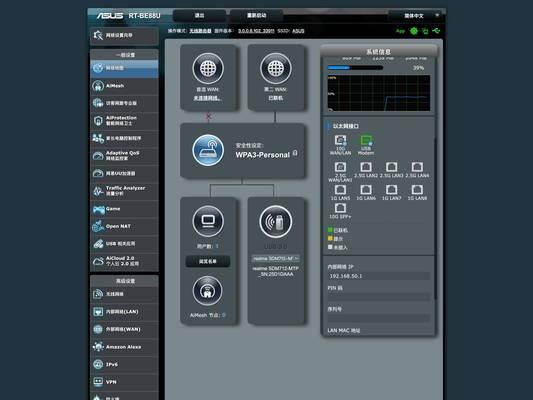Open USB applications sidebar item

tap(124, 244)
